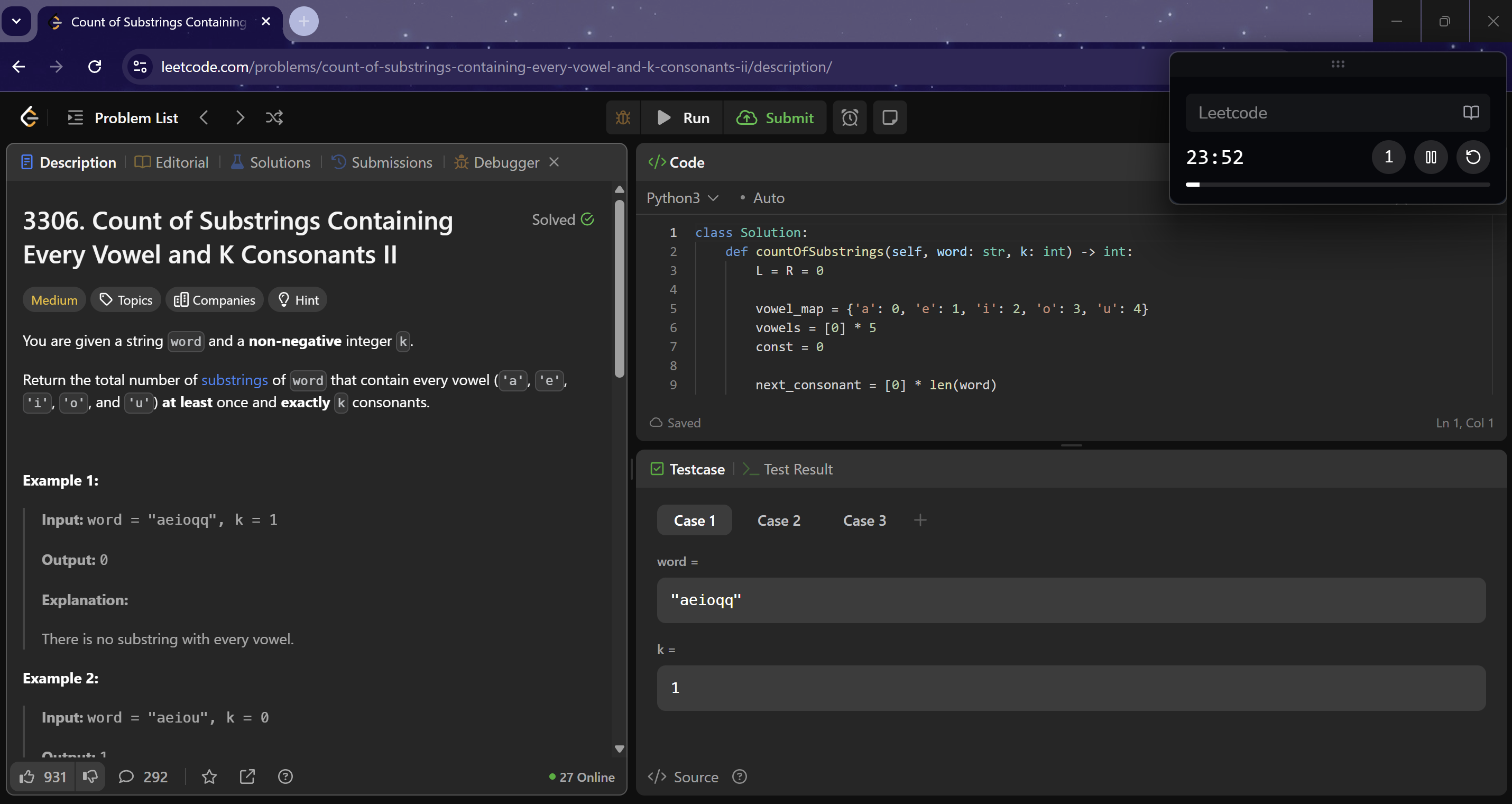Star this problem as favorite
Screen dimensions: 1512x804
click(x=209, y=777)
